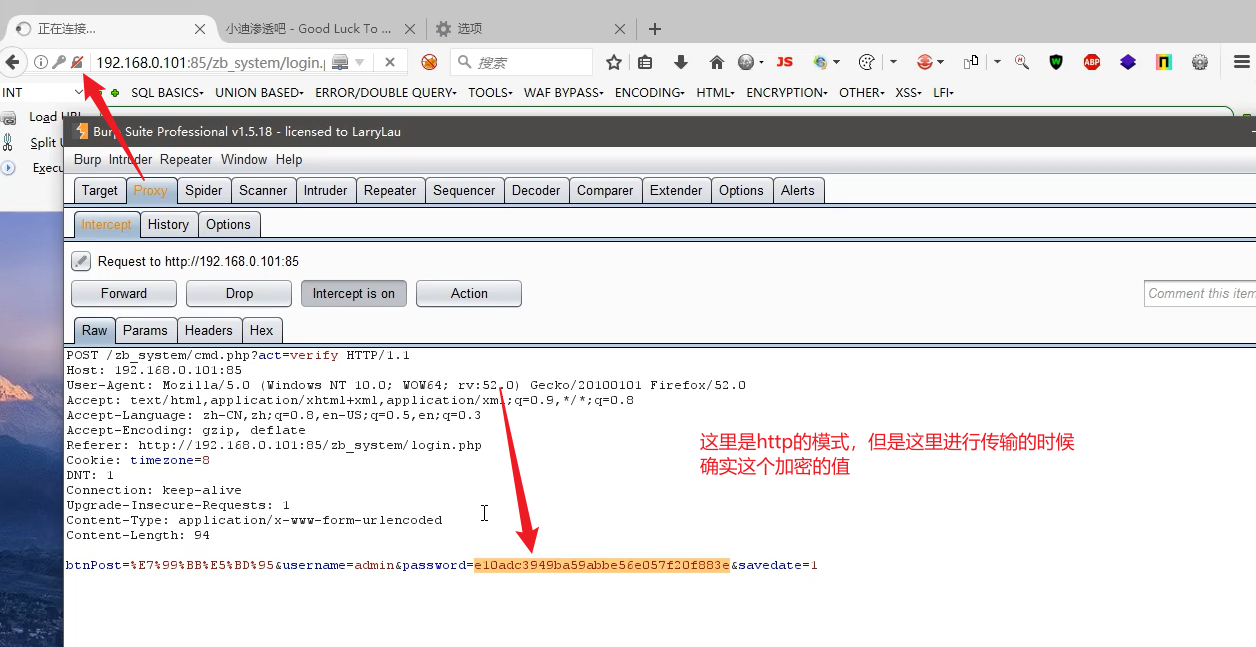Toggle the Intercept is on button

point(354,293)
